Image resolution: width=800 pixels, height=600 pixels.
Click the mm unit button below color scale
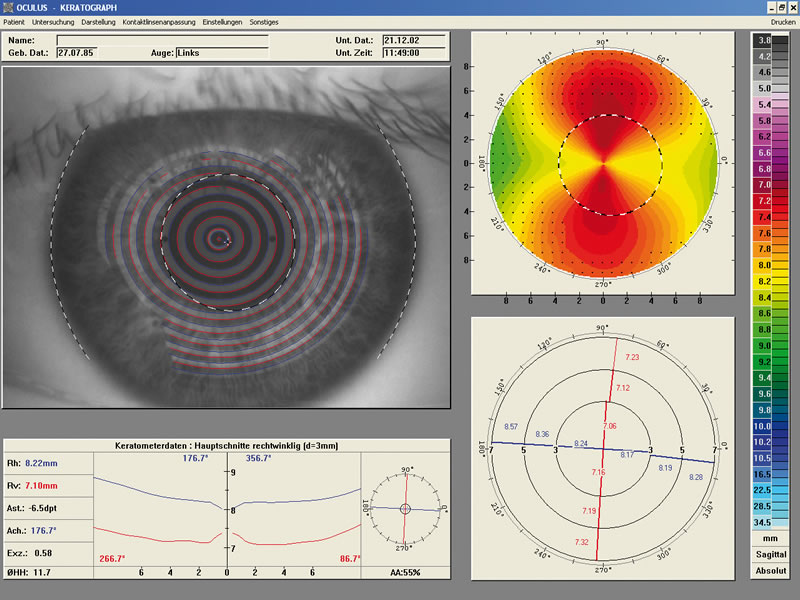tap(770, 538)
